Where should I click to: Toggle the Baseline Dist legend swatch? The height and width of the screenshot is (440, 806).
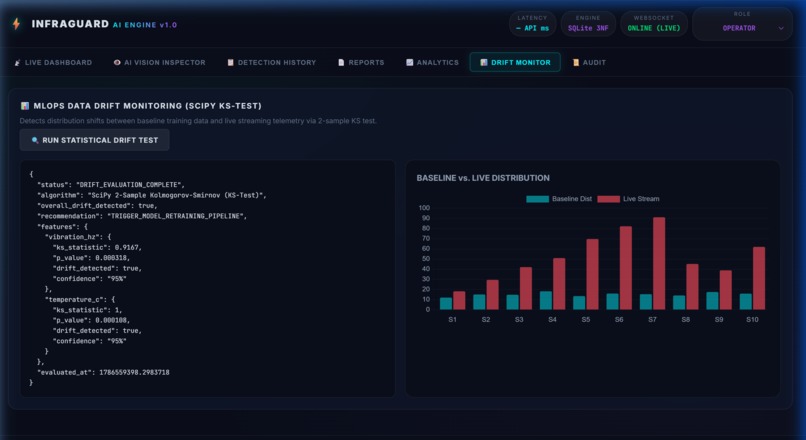coord(537,199)
